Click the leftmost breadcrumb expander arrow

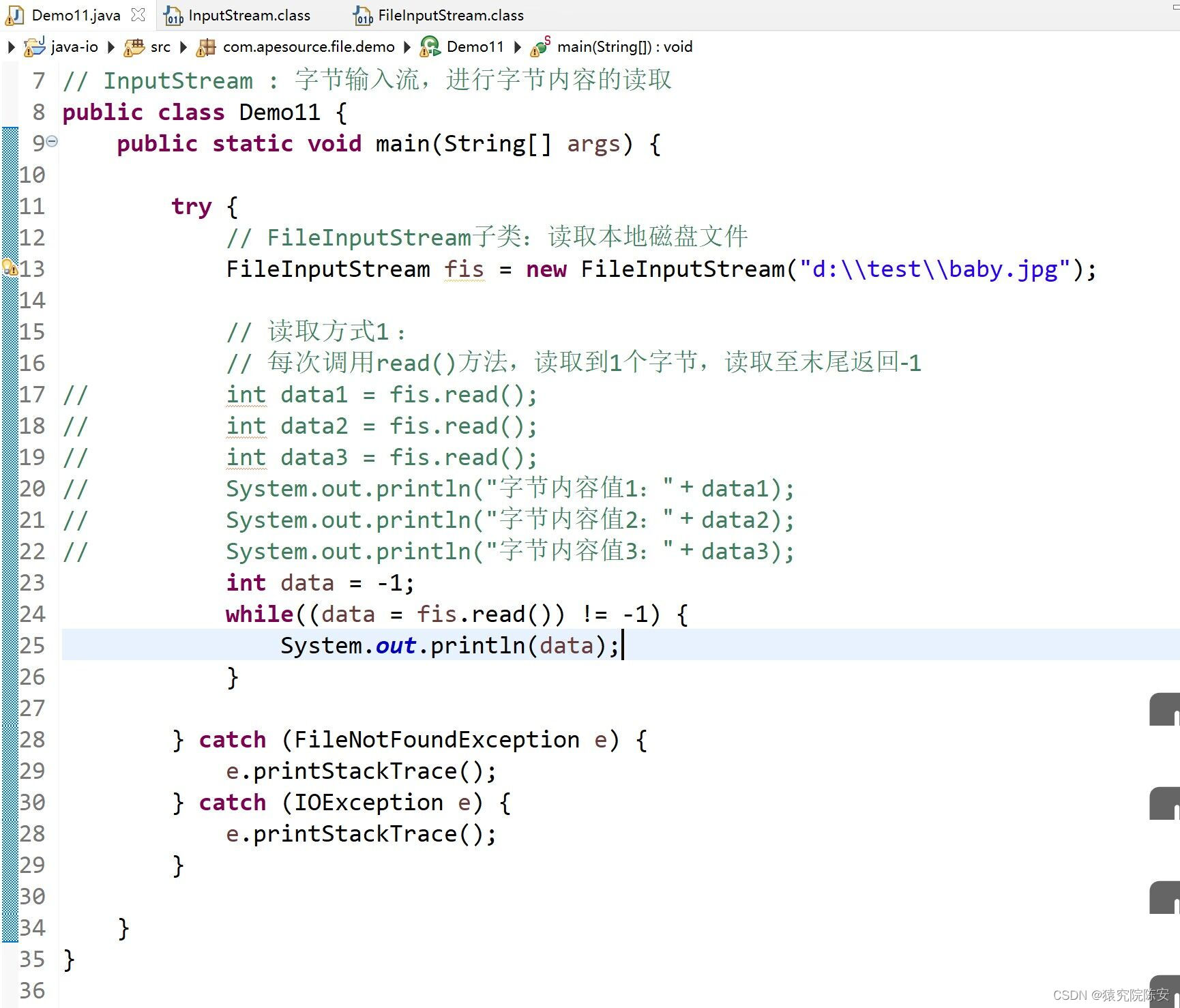pos(10,46)
